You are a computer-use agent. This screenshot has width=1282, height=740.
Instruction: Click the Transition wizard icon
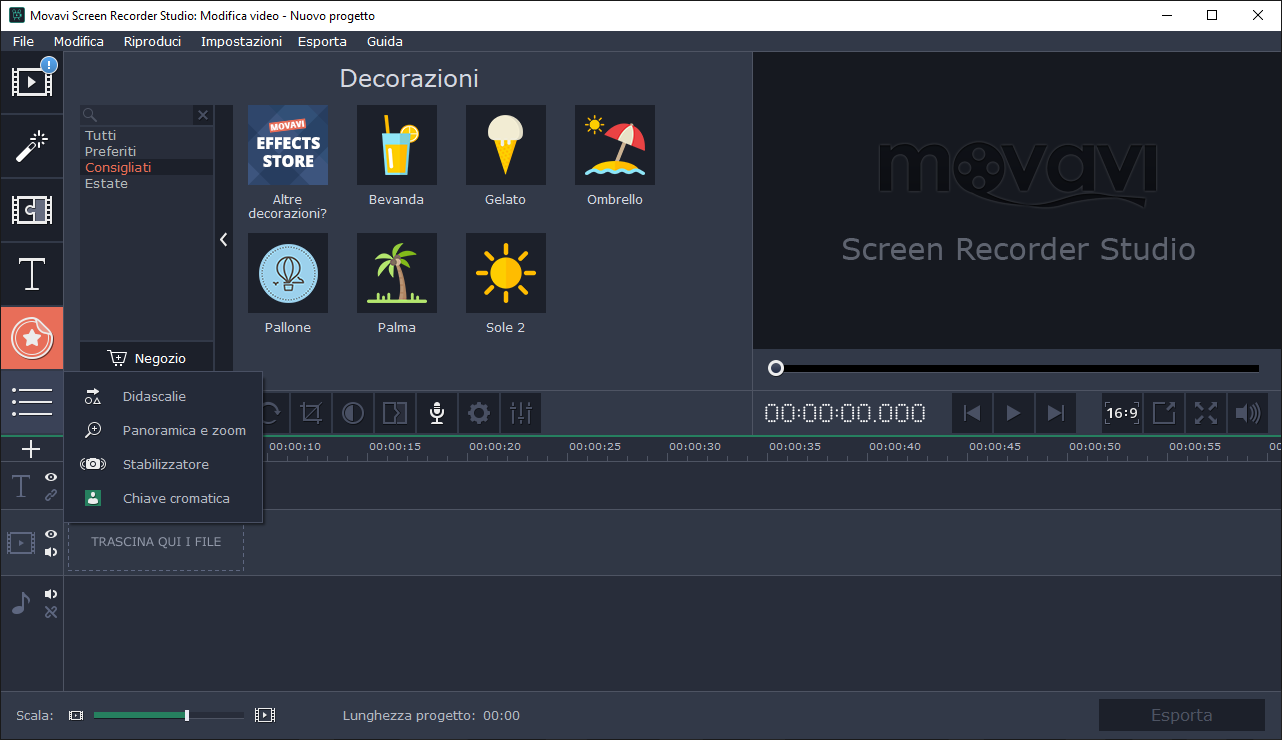(395, 413)
